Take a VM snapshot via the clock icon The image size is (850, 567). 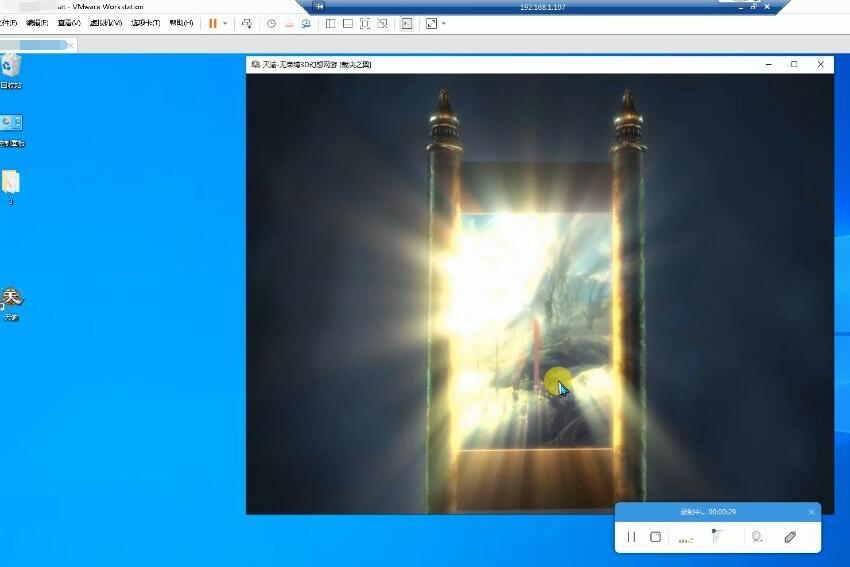pyautogui.click(x=272, y=23)
